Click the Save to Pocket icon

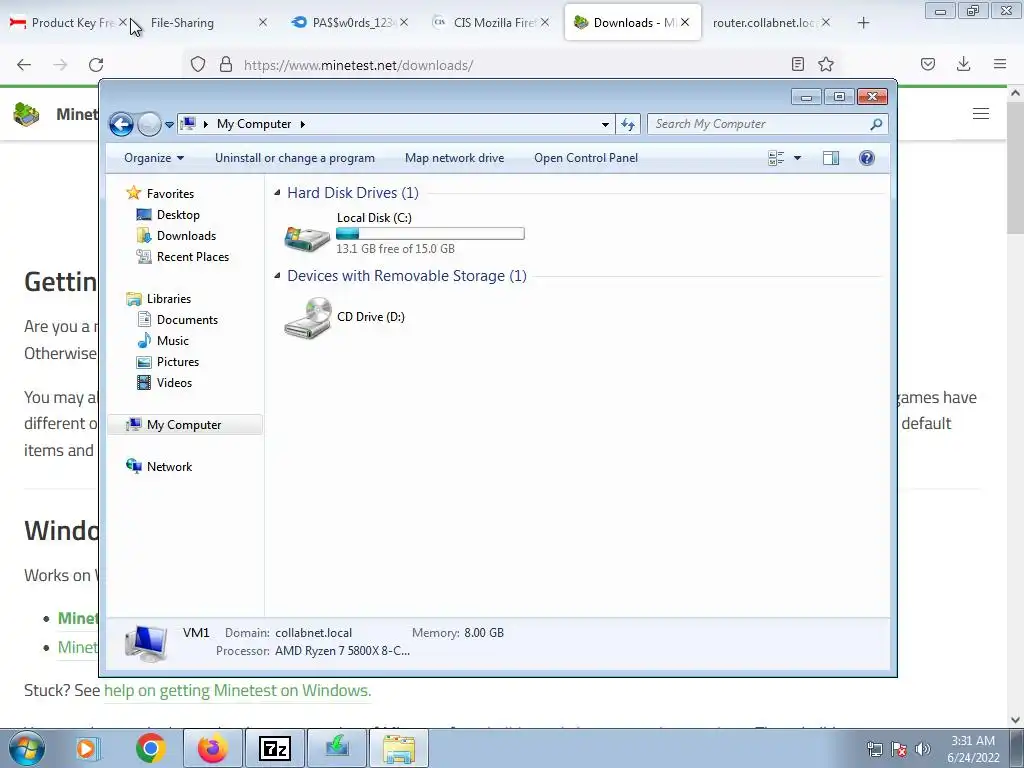click(928, 64)
